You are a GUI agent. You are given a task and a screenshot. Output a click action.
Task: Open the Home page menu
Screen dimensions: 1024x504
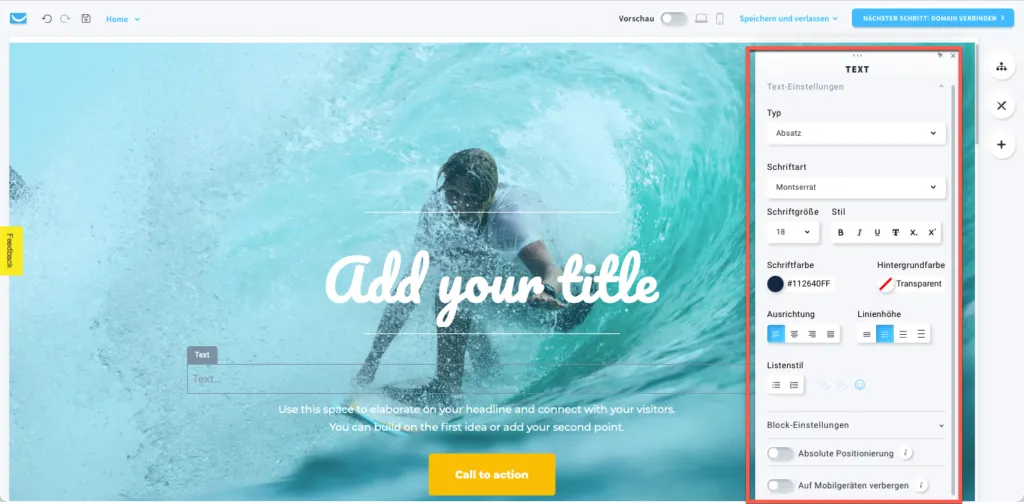click(123, 19)
